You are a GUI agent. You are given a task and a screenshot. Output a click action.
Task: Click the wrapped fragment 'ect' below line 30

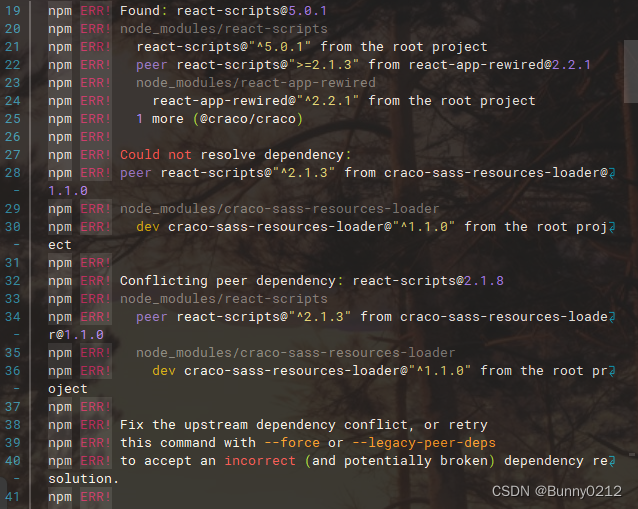pos(60,245)
